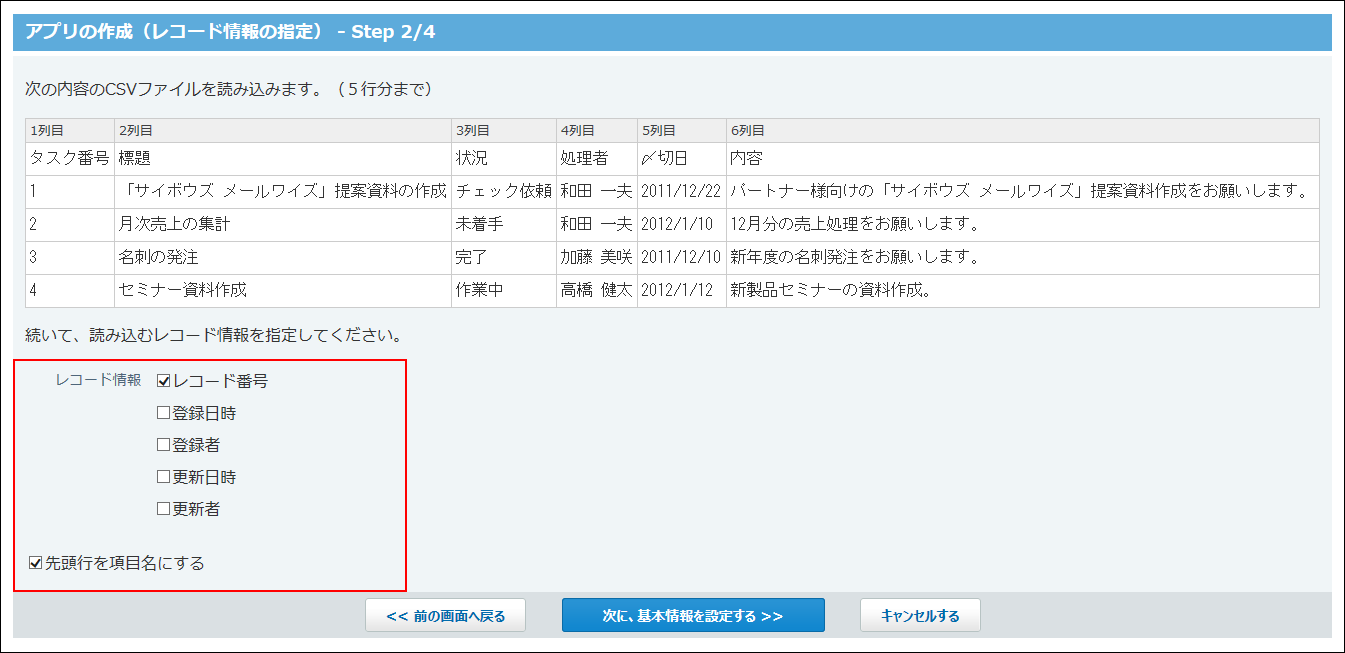Click 新製品セミナーの資料作成。 cell
The image size is (1345, 653).
pyautogui.click(x=1022, y=290)
